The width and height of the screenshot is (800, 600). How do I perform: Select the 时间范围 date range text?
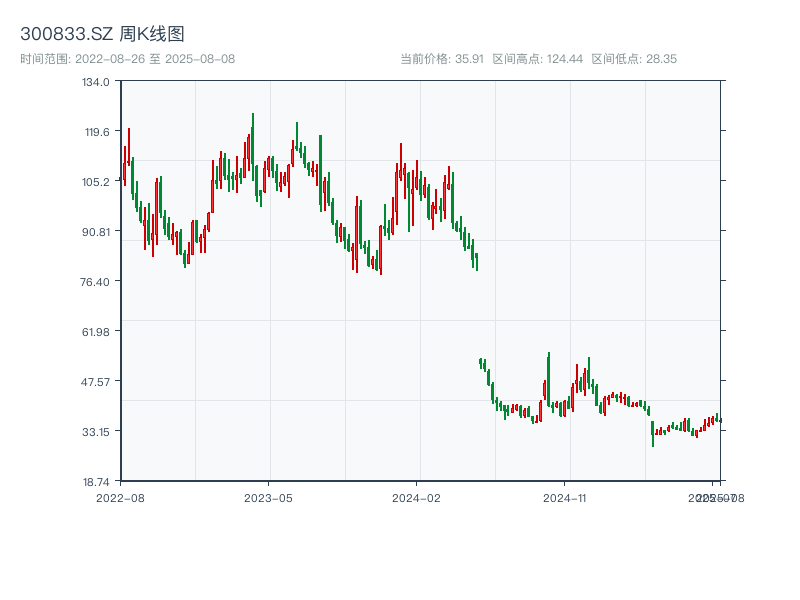pyautogui.click(x=127, y=59)
